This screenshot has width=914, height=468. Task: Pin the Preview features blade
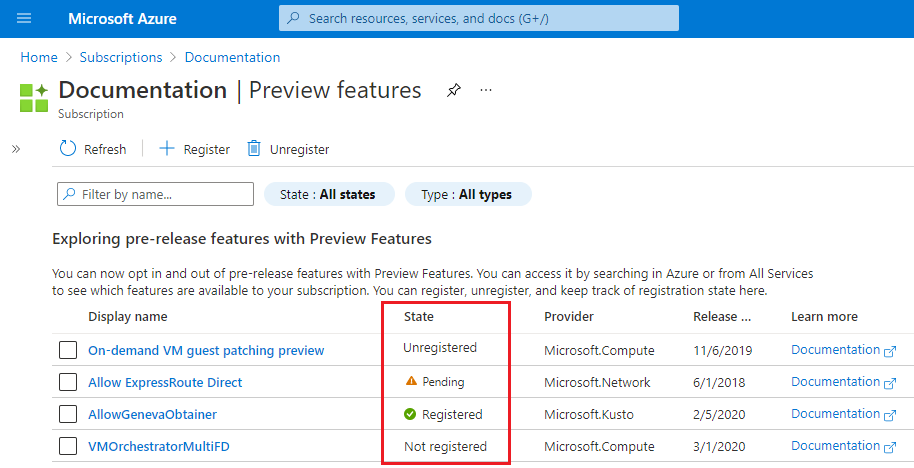(x=454, y=90)
